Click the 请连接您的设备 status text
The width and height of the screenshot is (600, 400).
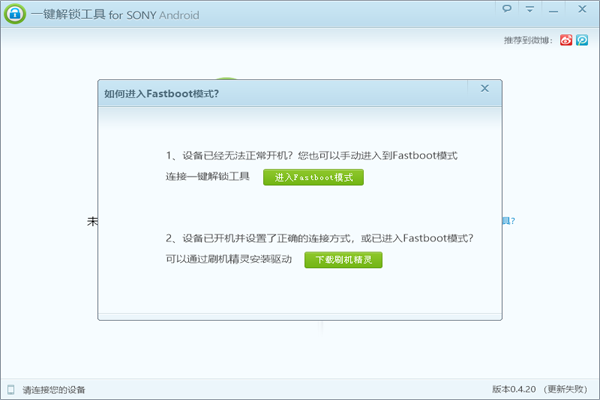(x=54, y=389)
